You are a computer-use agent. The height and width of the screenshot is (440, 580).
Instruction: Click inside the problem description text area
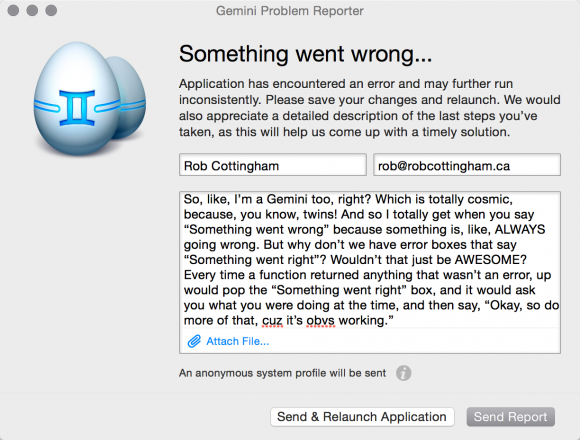click(x=370, y=260)
